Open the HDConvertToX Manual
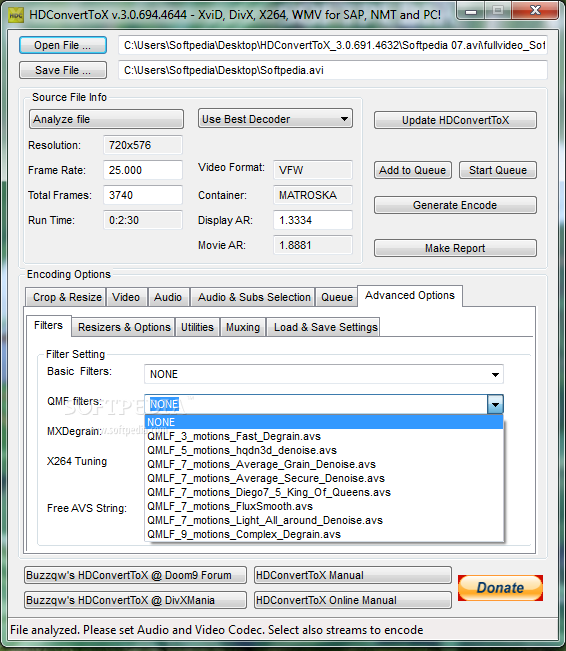The image size is (566, 651). click(353, 575)
